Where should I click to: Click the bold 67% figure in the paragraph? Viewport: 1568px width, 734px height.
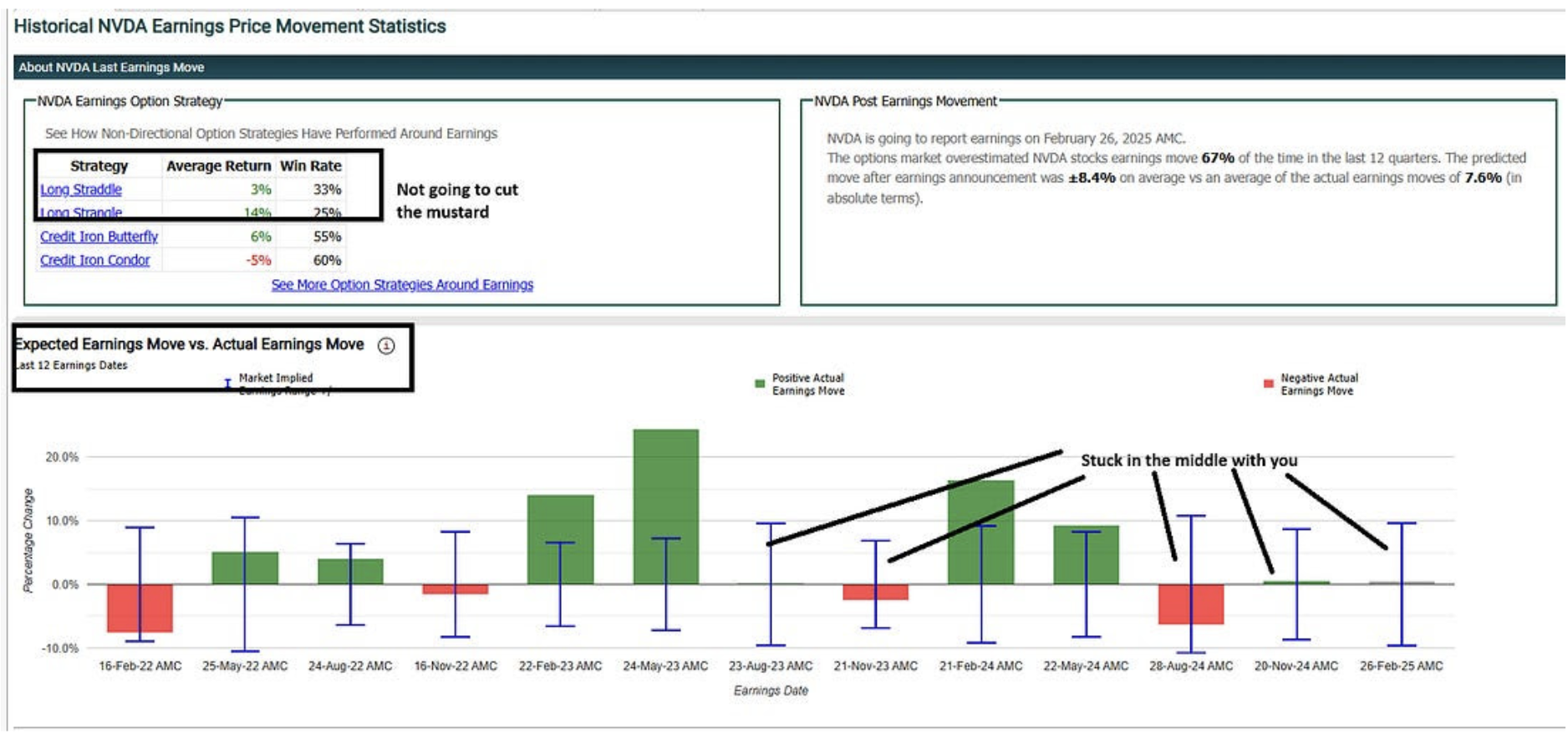coord(1218,158)
